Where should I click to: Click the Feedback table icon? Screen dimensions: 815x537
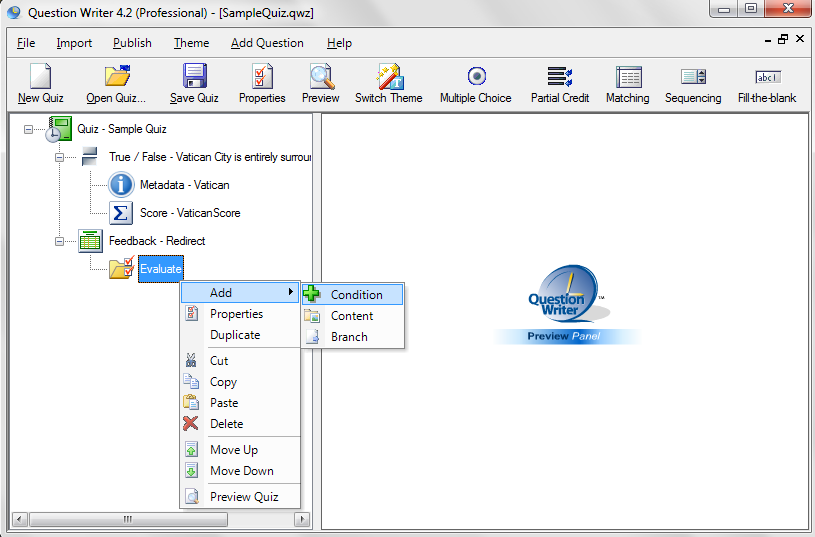[90, 241]
